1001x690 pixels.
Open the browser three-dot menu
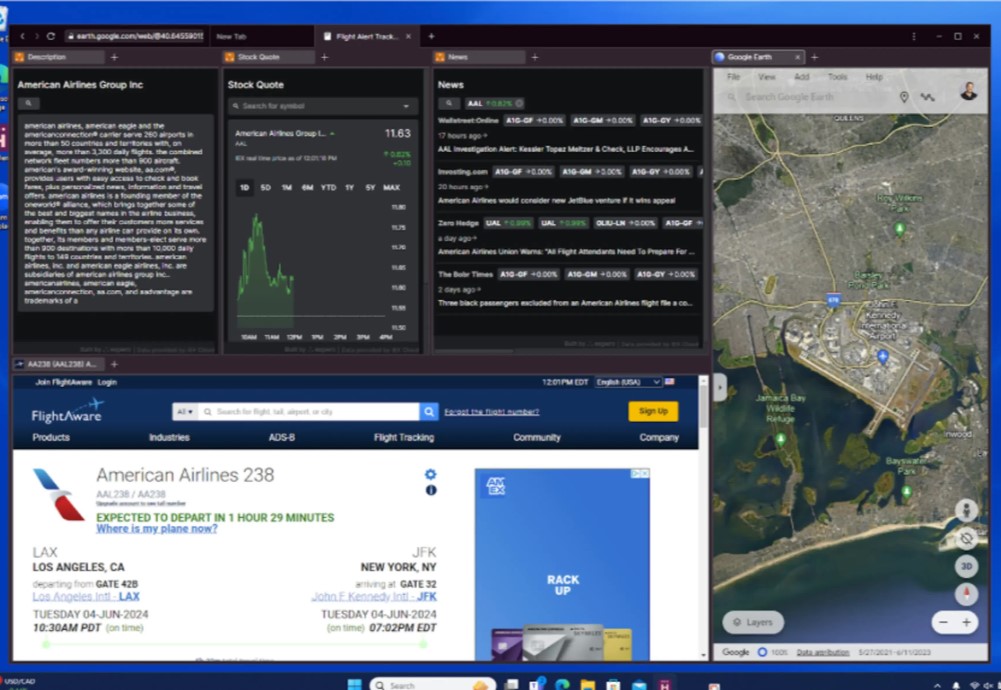coord(914,36)
